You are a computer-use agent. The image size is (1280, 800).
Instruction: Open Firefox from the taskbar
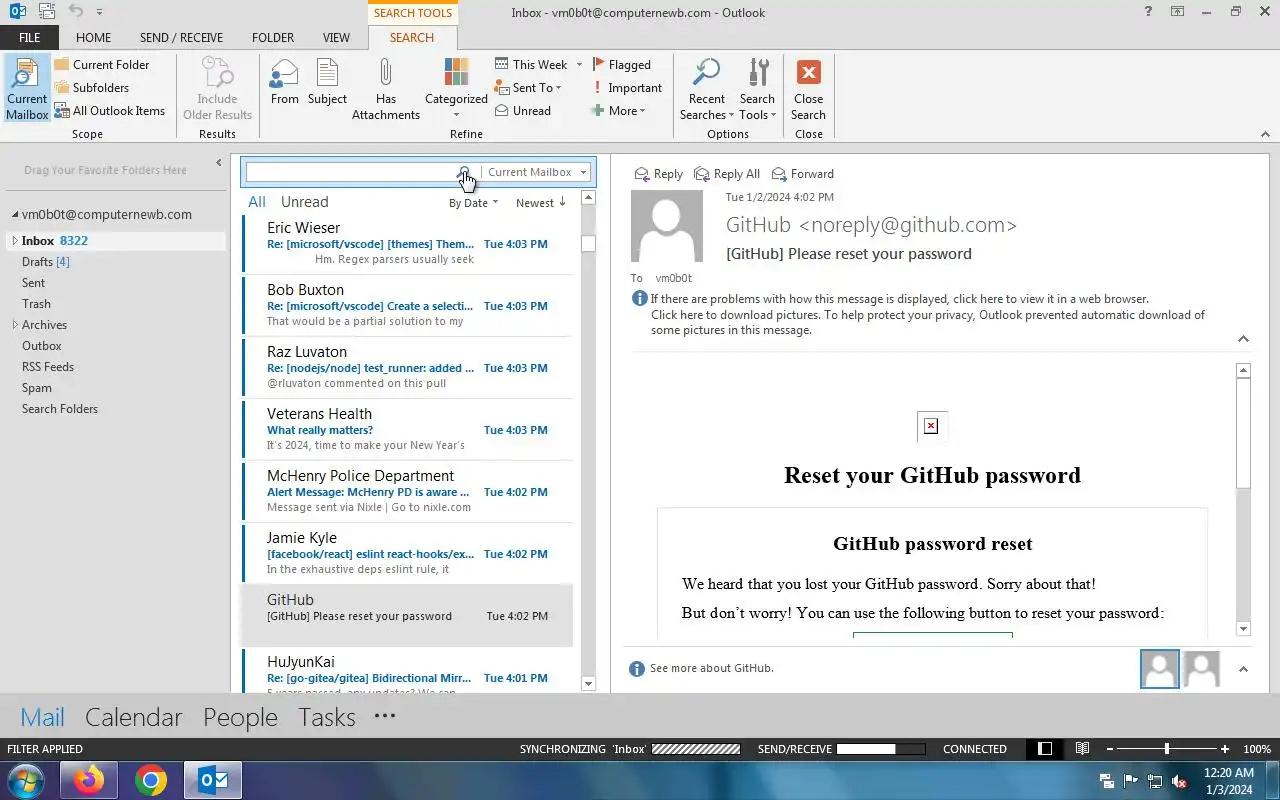tap(88, 780)
